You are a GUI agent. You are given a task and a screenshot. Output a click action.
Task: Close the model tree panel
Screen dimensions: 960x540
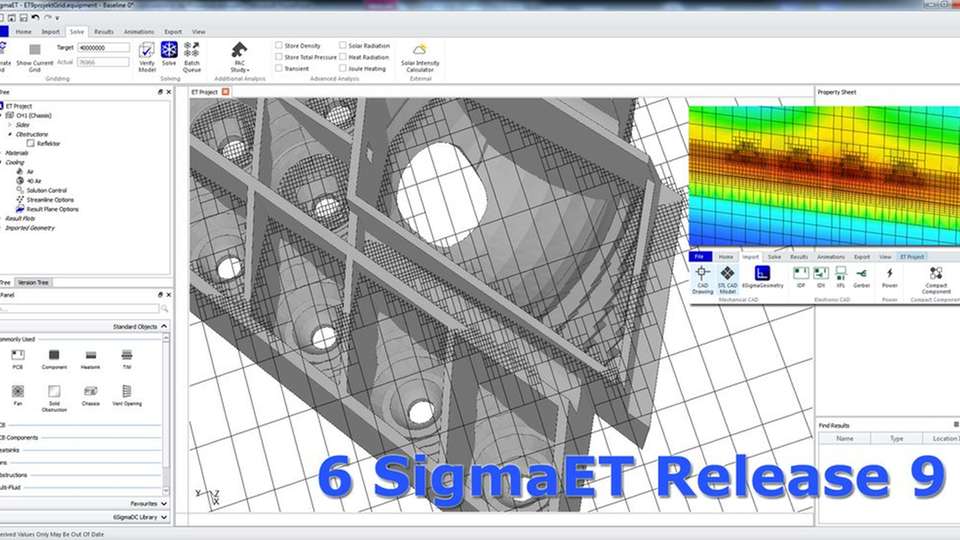tap(169, 92)
